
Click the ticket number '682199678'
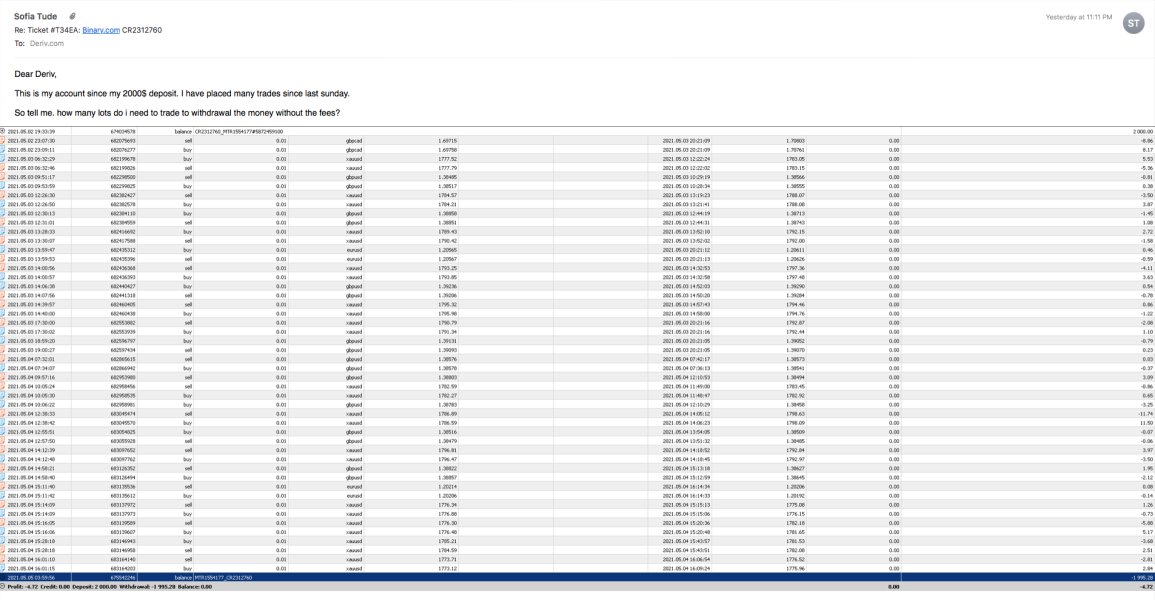122,159
